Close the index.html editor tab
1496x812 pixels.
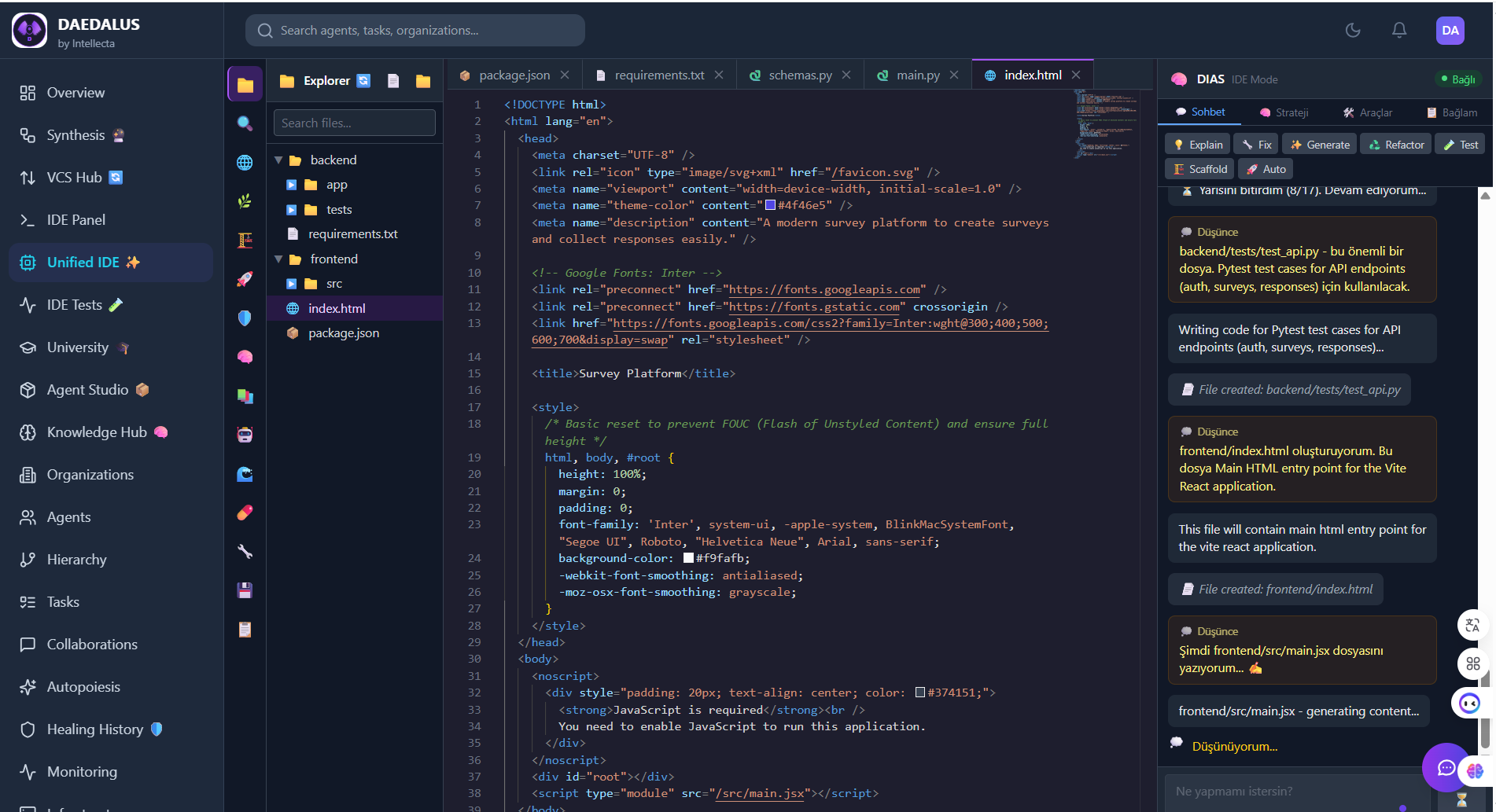(x=1076, y=75)
